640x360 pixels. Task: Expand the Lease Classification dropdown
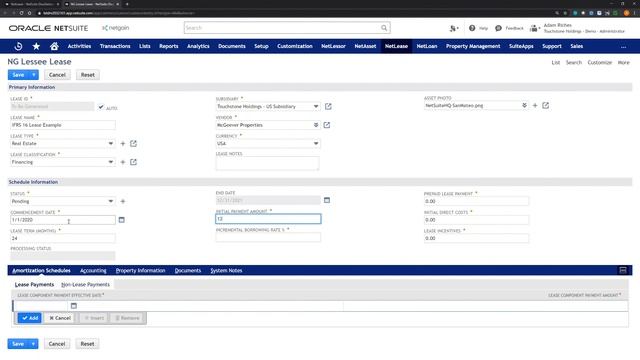111,162
